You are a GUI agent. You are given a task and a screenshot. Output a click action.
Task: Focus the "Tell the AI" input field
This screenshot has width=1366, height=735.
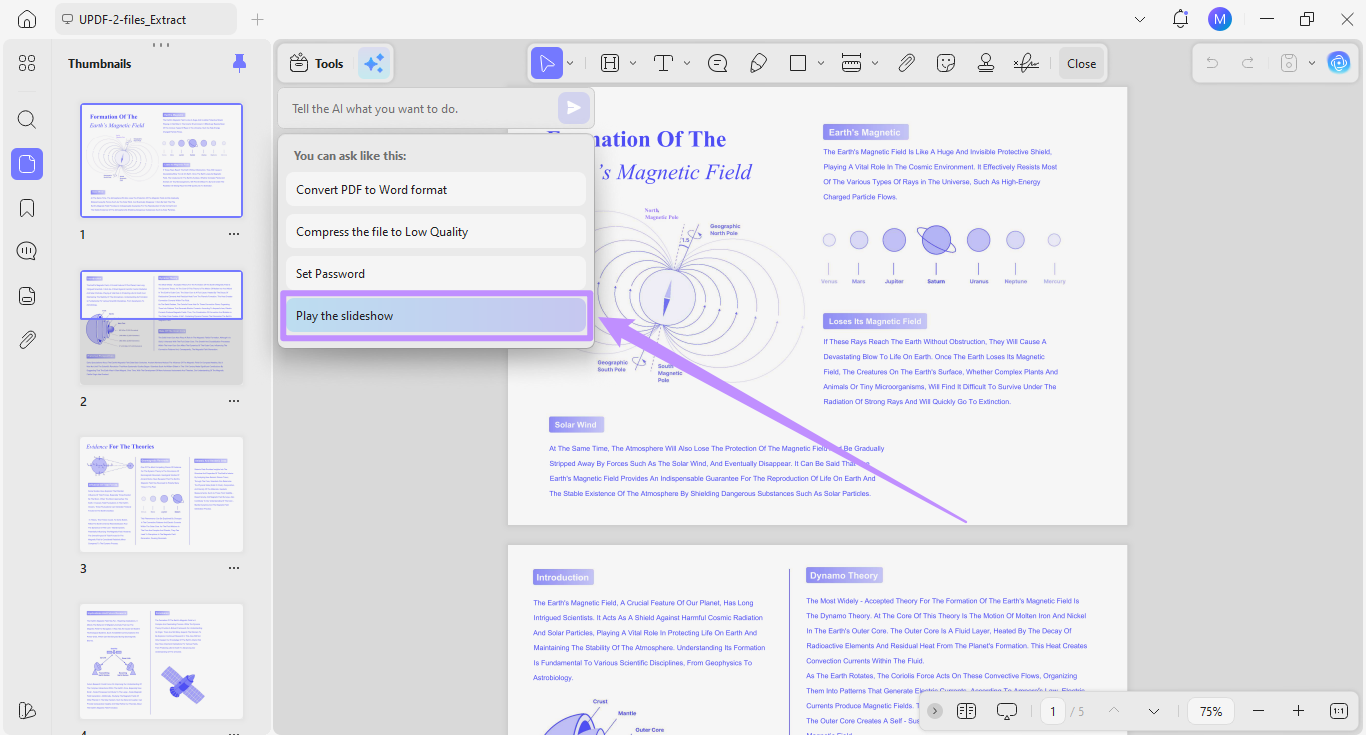click(419, 108)
